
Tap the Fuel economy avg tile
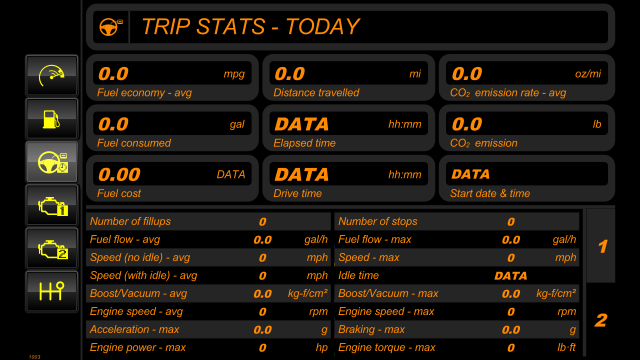pyautogui.click(x=172, y=78)
